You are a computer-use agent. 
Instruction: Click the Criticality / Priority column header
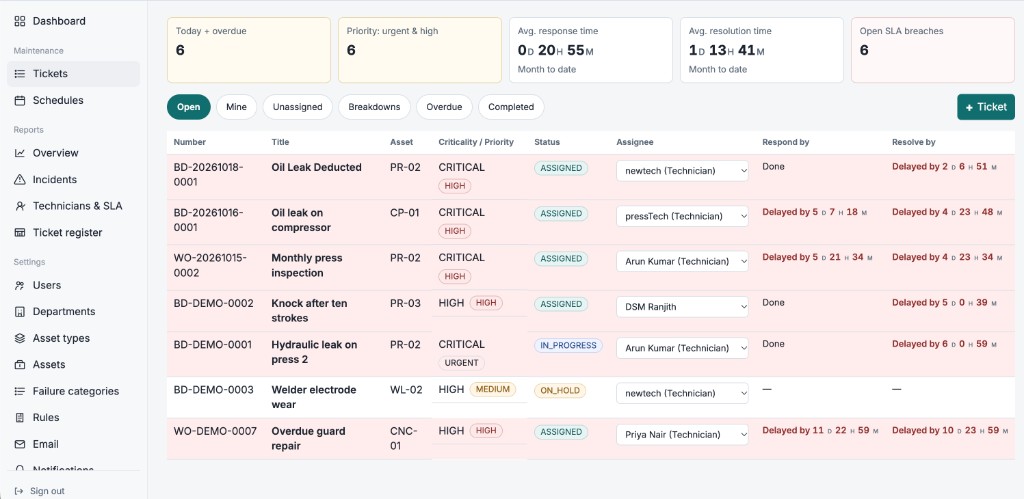pyautogui.click(x=476, y=142)
